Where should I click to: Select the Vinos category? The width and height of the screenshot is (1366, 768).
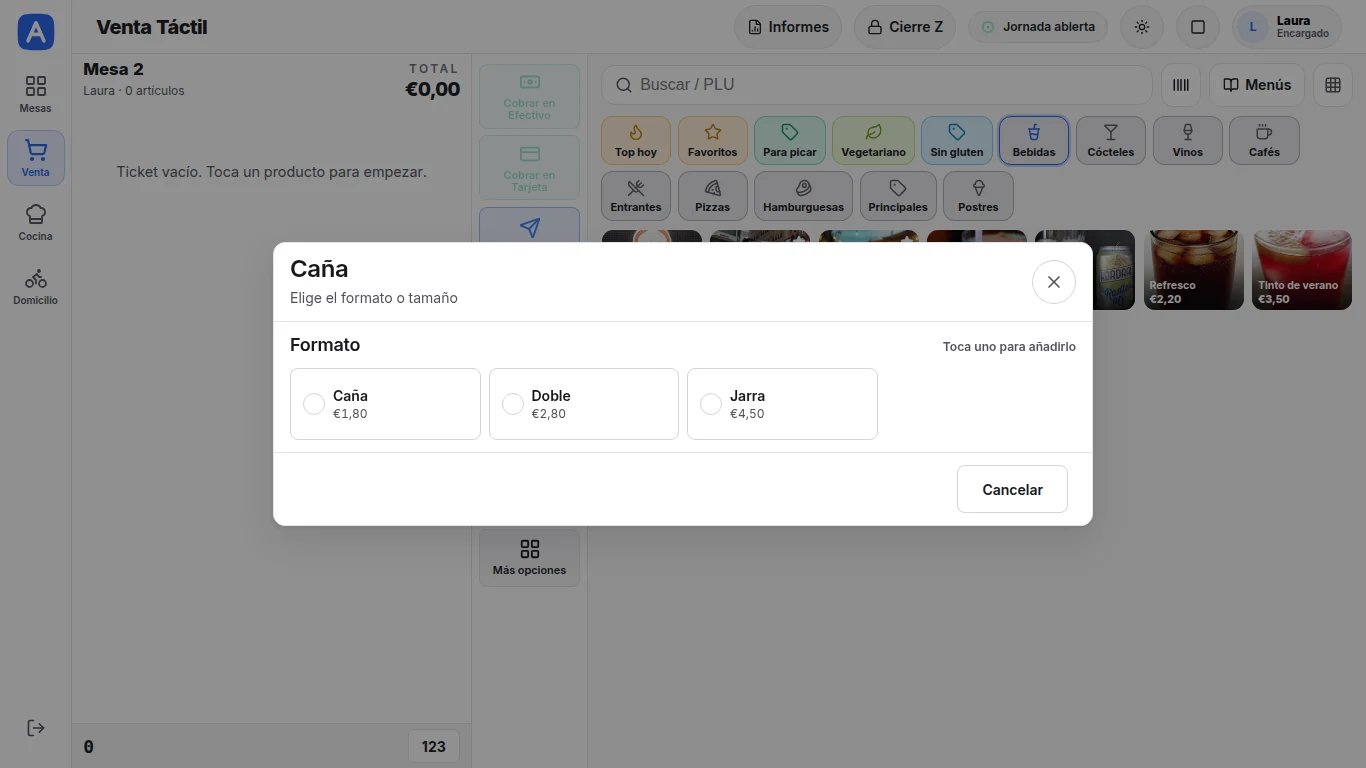pos(1188,140)
